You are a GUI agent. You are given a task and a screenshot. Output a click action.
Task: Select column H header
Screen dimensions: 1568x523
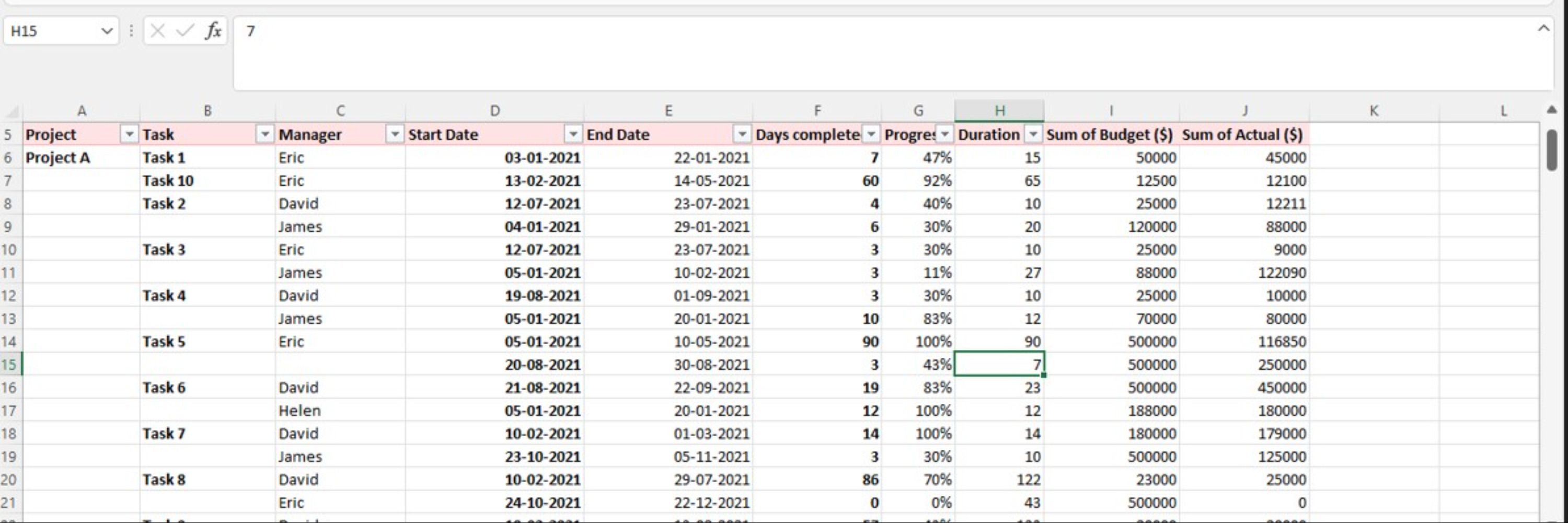[x=999, y=111]
